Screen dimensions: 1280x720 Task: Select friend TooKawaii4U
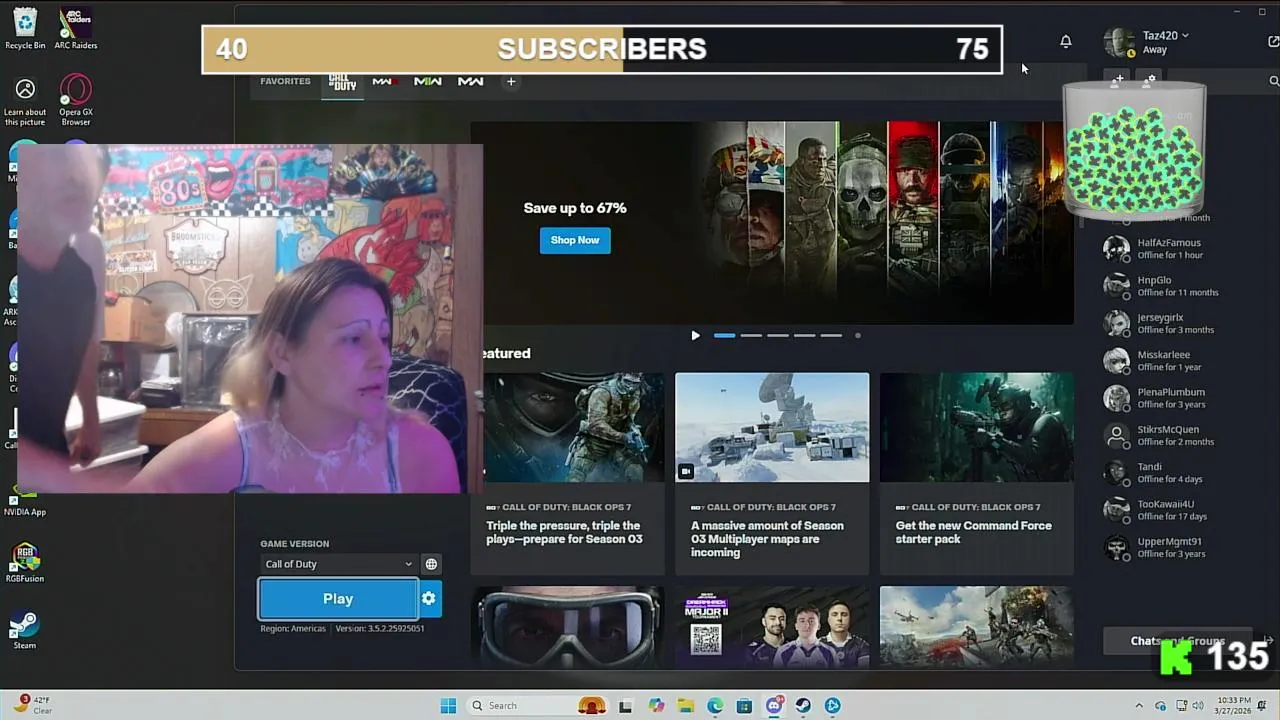[1170, 510]
